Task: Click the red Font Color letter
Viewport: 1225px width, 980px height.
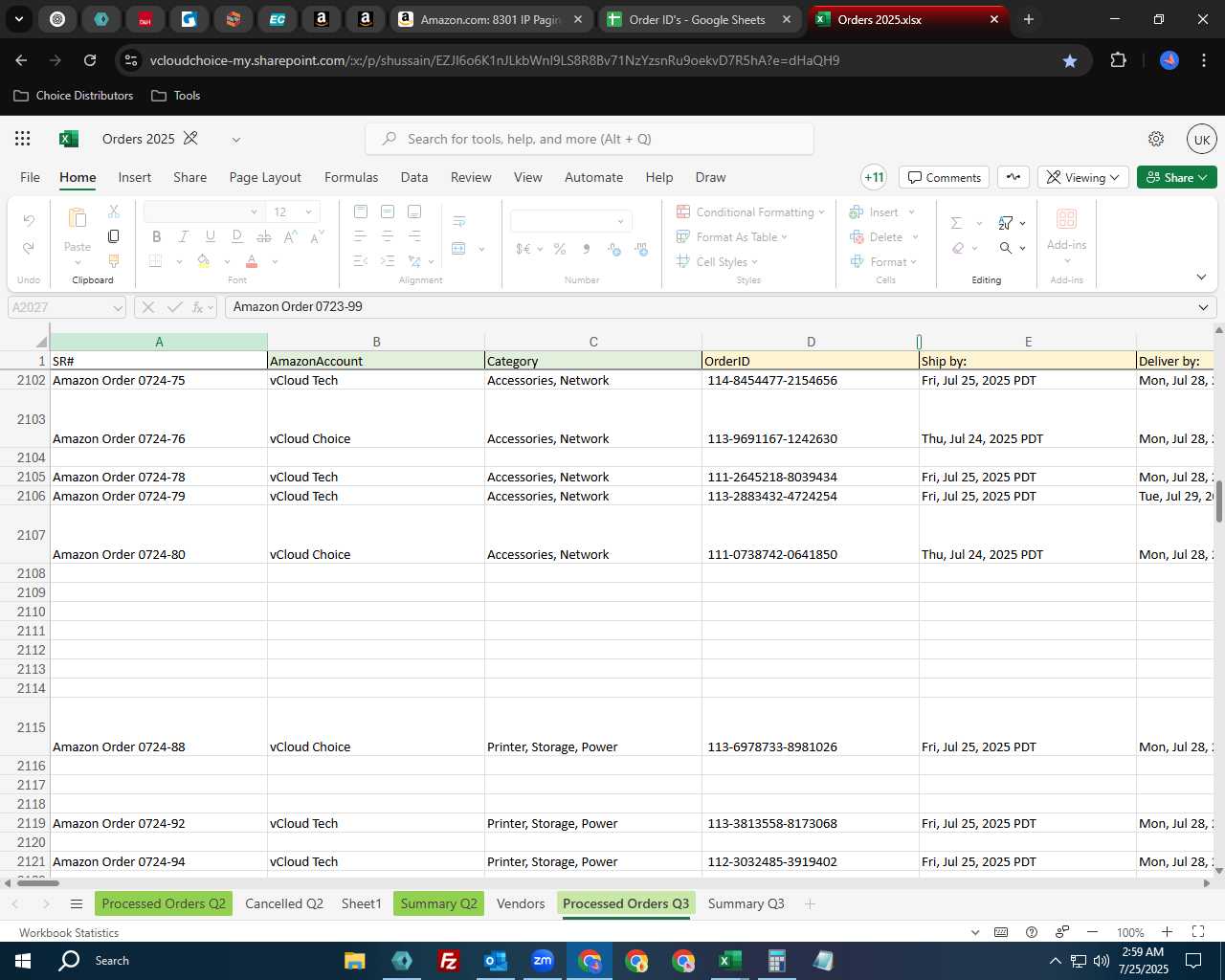Action: (x=252, y=261)
